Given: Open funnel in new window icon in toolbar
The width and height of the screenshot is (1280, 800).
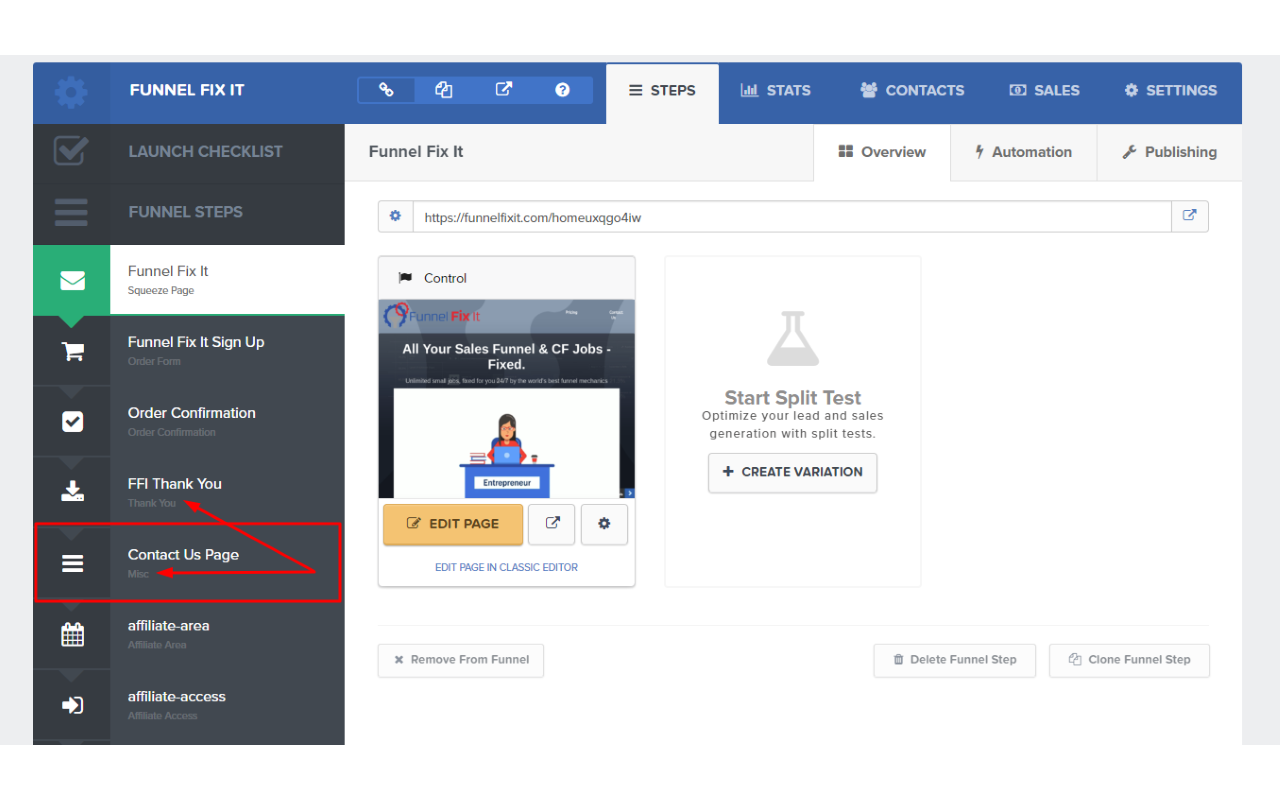Looking at the screenshot, I should pyautogui.click(x=504, y=90).
